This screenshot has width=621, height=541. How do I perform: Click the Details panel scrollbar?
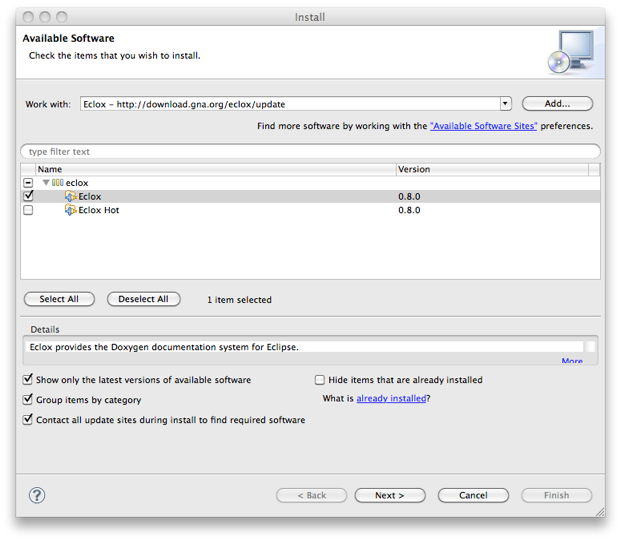pos(591,347)
